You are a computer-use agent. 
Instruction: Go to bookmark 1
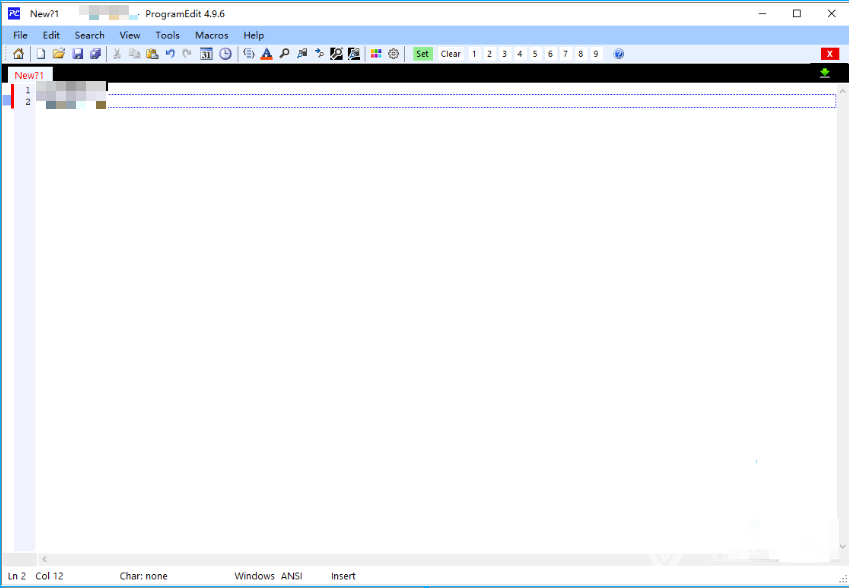474,54
